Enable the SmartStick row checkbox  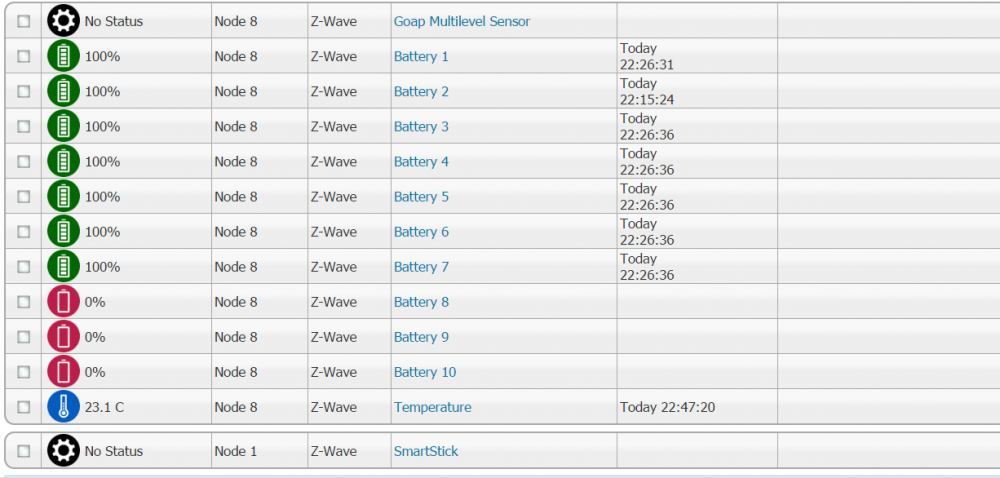click(x=24, y=451)
